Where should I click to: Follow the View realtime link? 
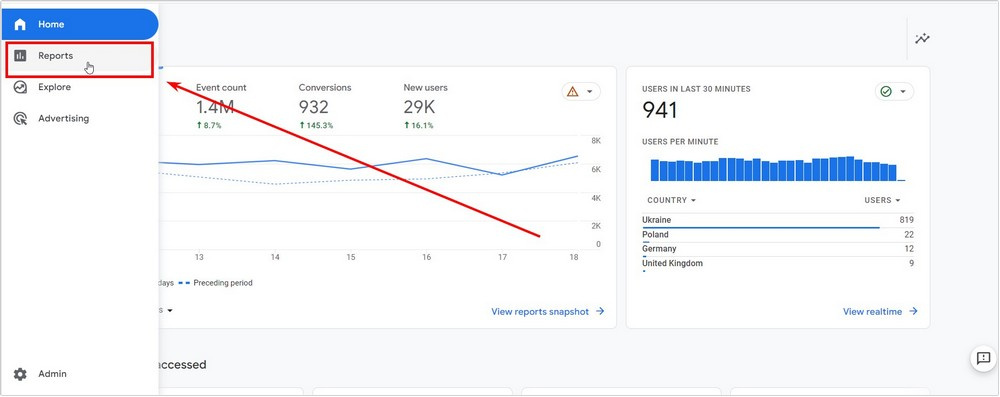pyautogui.click(x=880, y=311)
